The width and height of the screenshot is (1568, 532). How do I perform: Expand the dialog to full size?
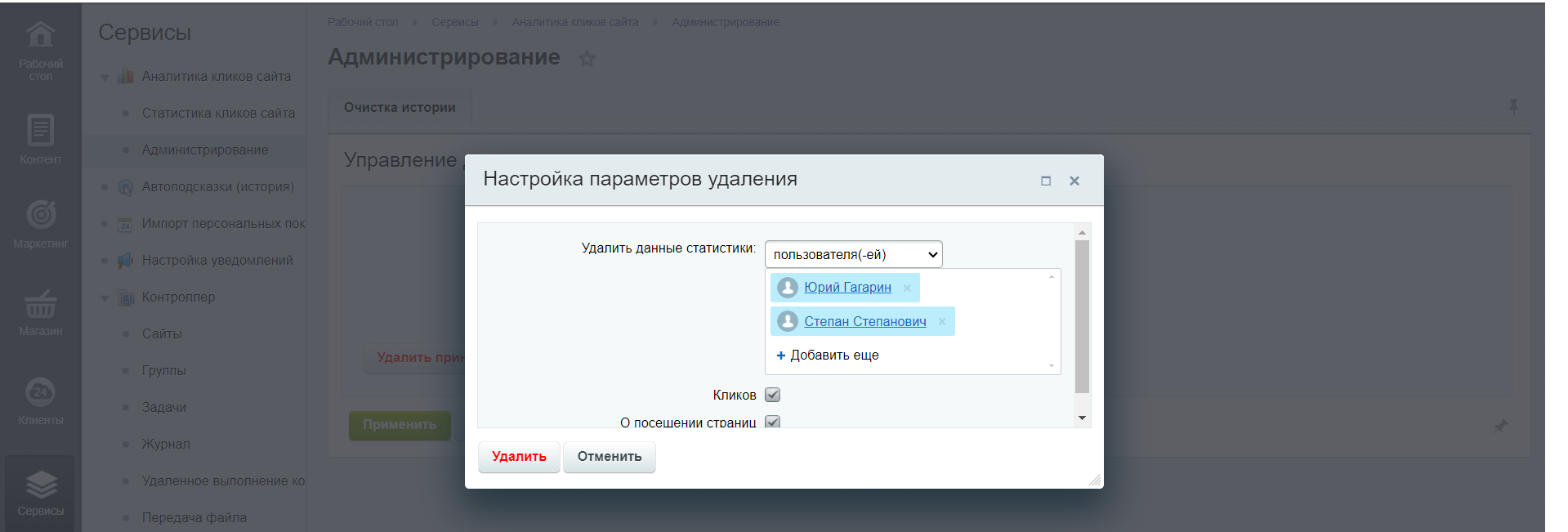click(1046, 181)
